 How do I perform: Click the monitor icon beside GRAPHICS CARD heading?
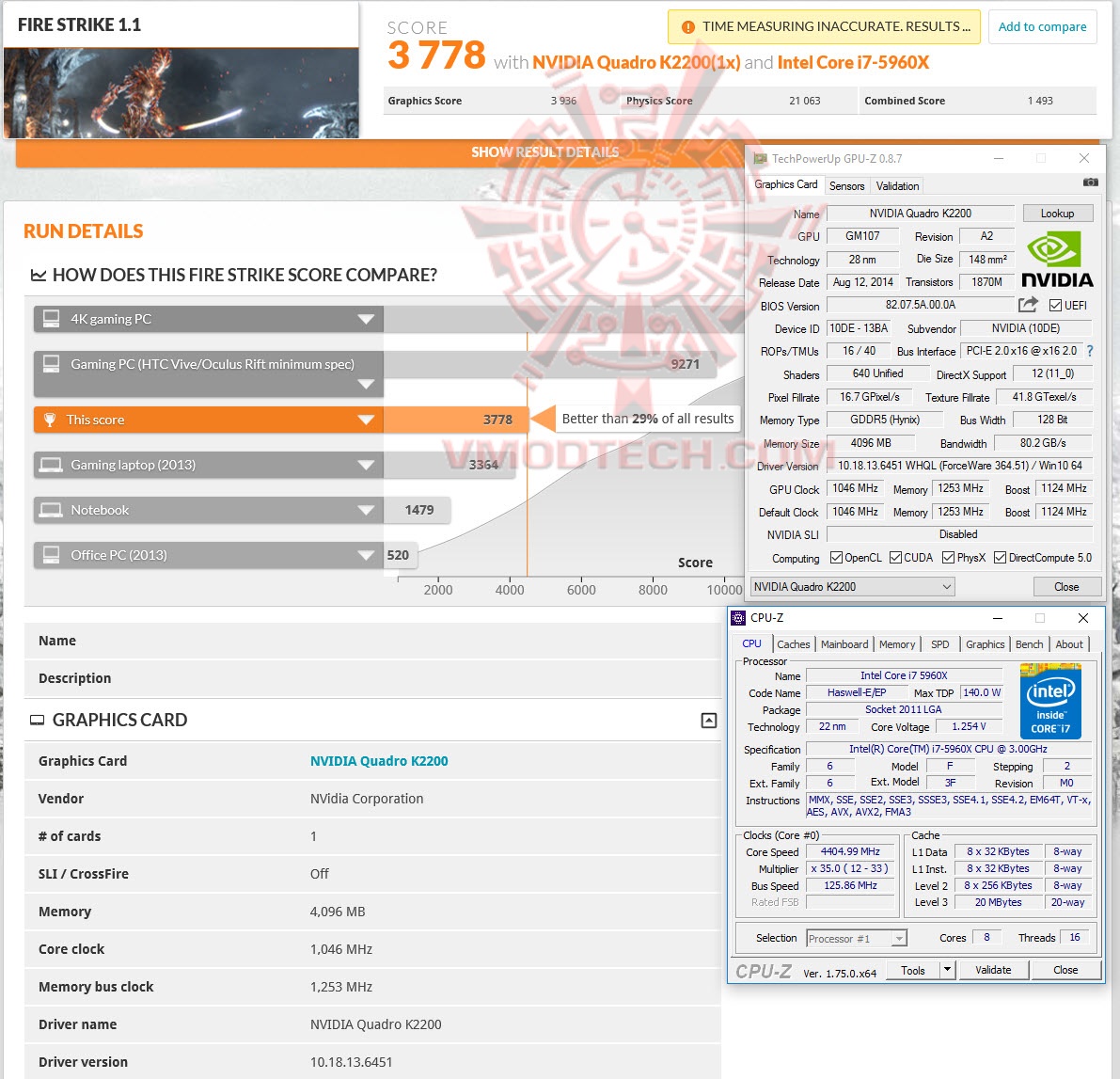pyautogui.click(x=37, y=721)
